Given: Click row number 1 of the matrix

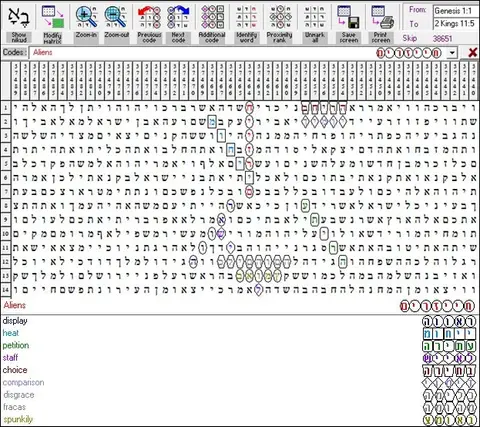Looking at the screenshot, I should click(6, 108).
